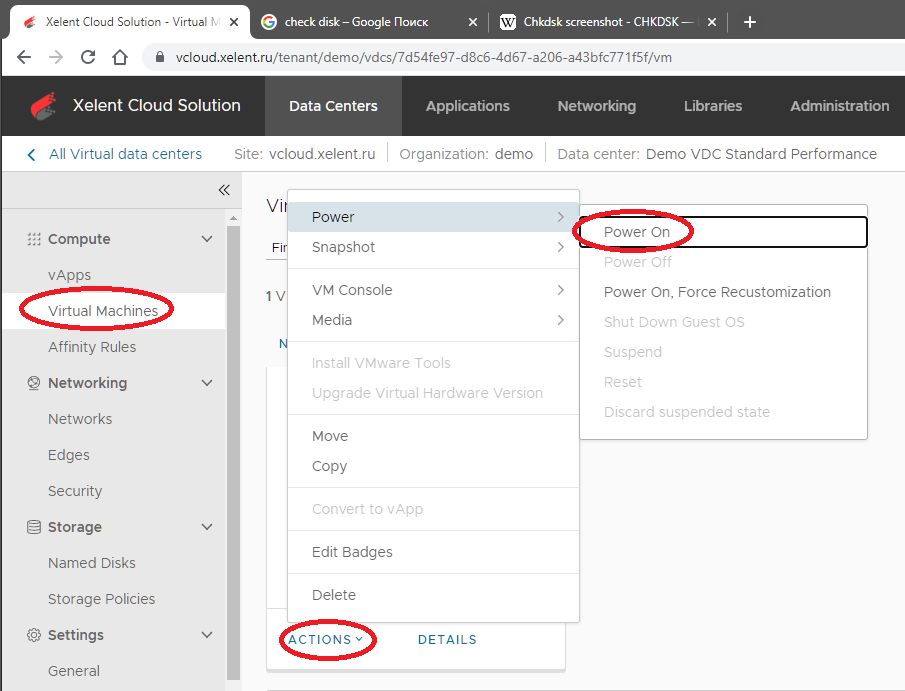Select Move in the actions menu
The width and height of the screenshot is (905, 691).
coord(433,436)
